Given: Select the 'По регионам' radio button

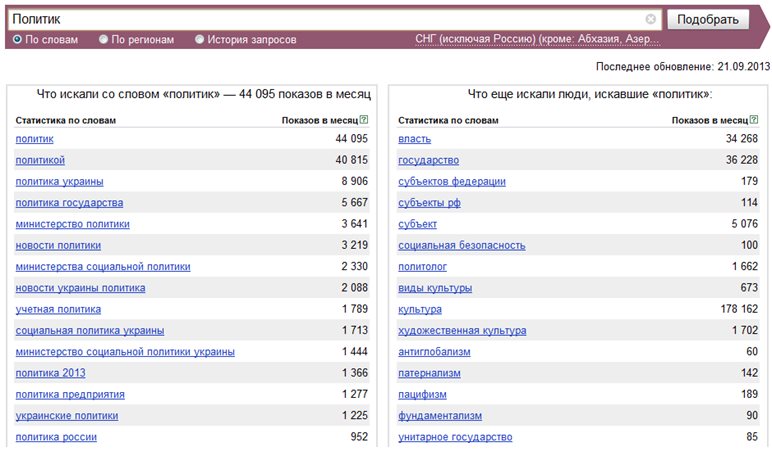Looking at the screenshot, I should (x=103, y=39).
